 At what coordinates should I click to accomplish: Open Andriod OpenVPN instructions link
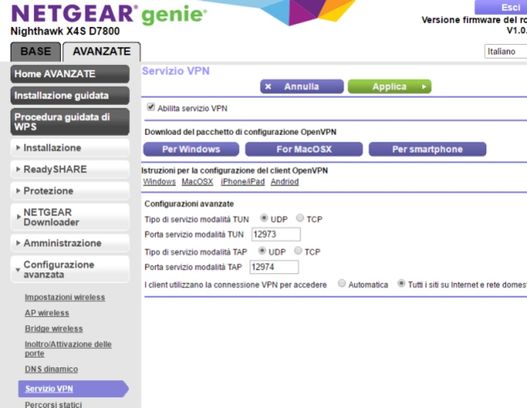285,182
